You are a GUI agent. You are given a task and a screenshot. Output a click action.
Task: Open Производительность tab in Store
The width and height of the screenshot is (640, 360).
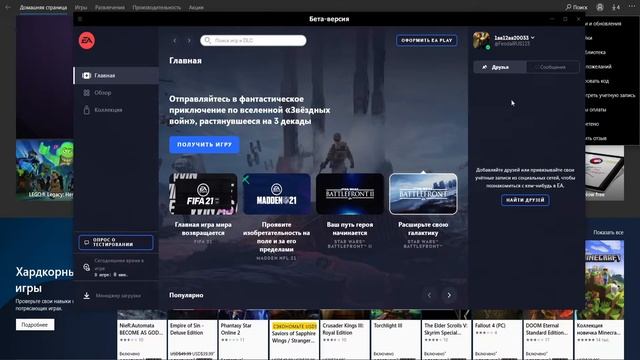(156, 7)
